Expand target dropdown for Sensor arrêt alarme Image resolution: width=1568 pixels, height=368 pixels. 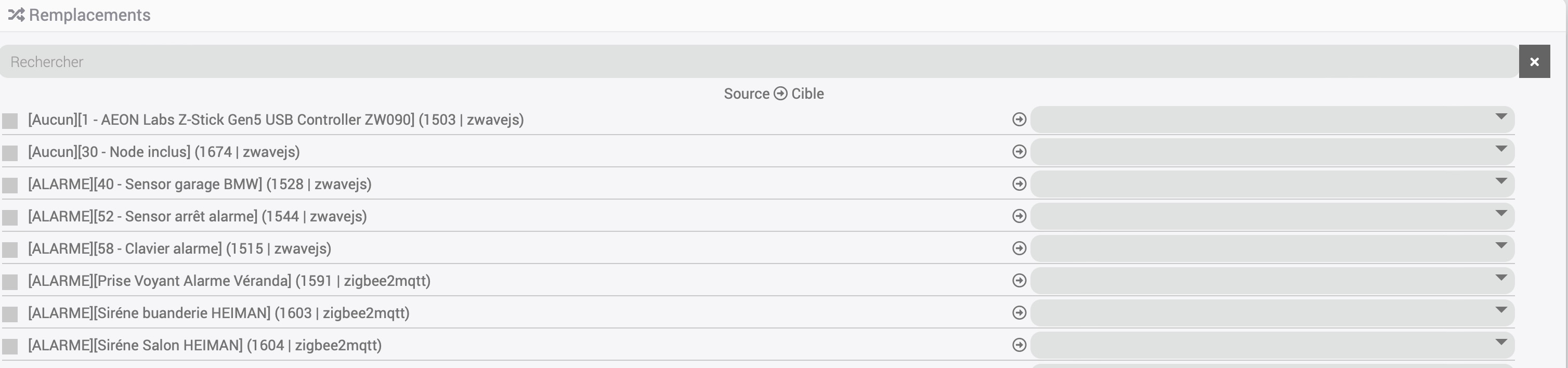[1272, 217]
